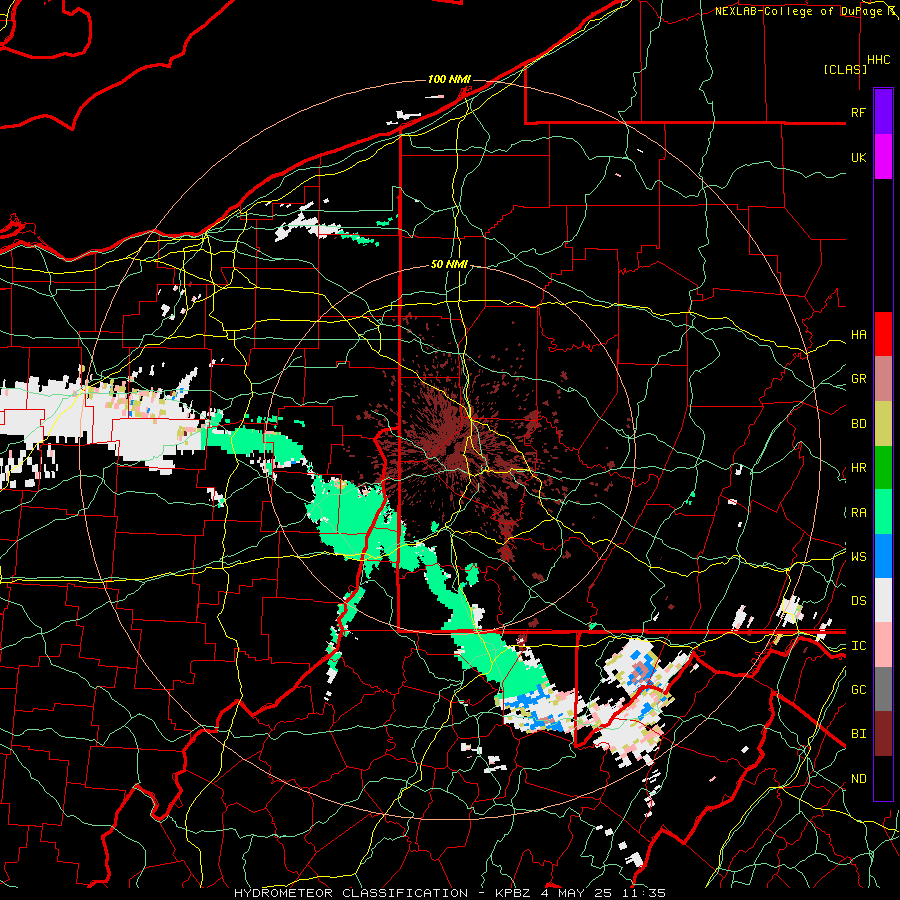The image size is (900, 900).
Task: Select the brown BI biological swatch
Action: pos(883,734)
